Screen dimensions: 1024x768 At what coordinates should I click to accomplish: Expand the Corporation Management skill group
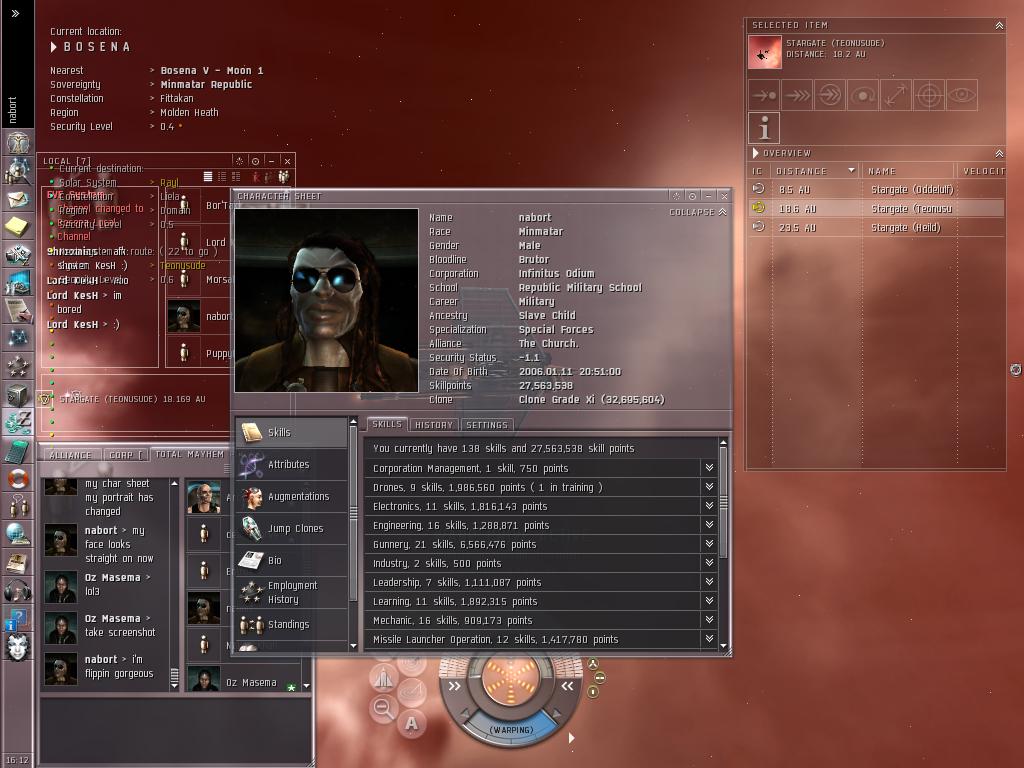pyautogui.click(x=709, y=468)
